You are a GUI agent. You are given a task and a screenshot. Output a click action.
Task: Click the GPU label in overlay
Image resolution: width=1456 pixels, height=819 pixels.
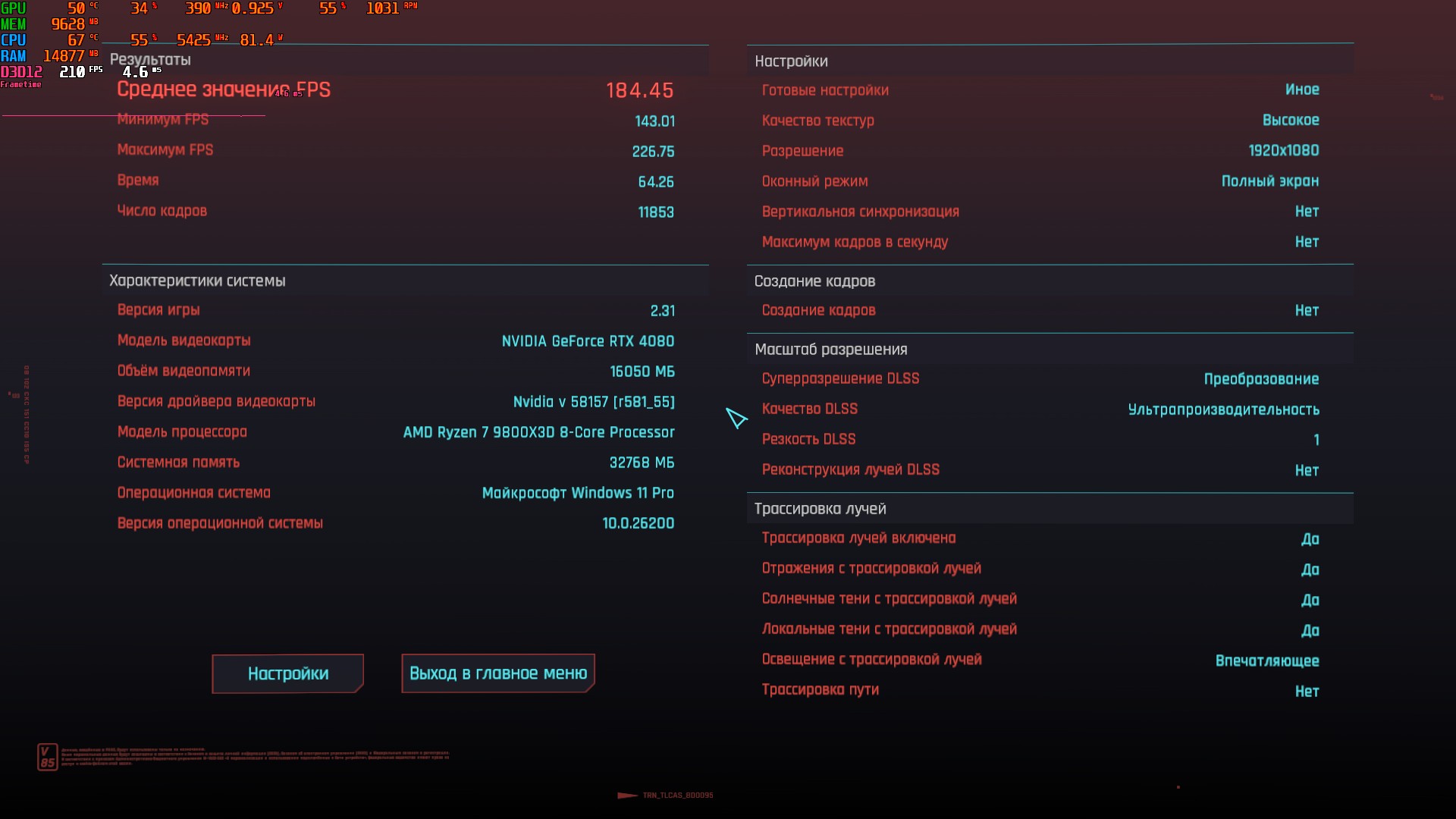14,8
